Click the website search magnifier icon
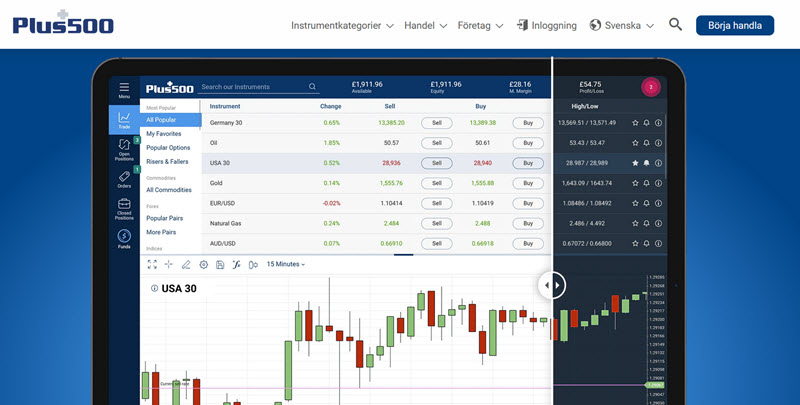Screen dimensions: 800x405 point(676,24)
